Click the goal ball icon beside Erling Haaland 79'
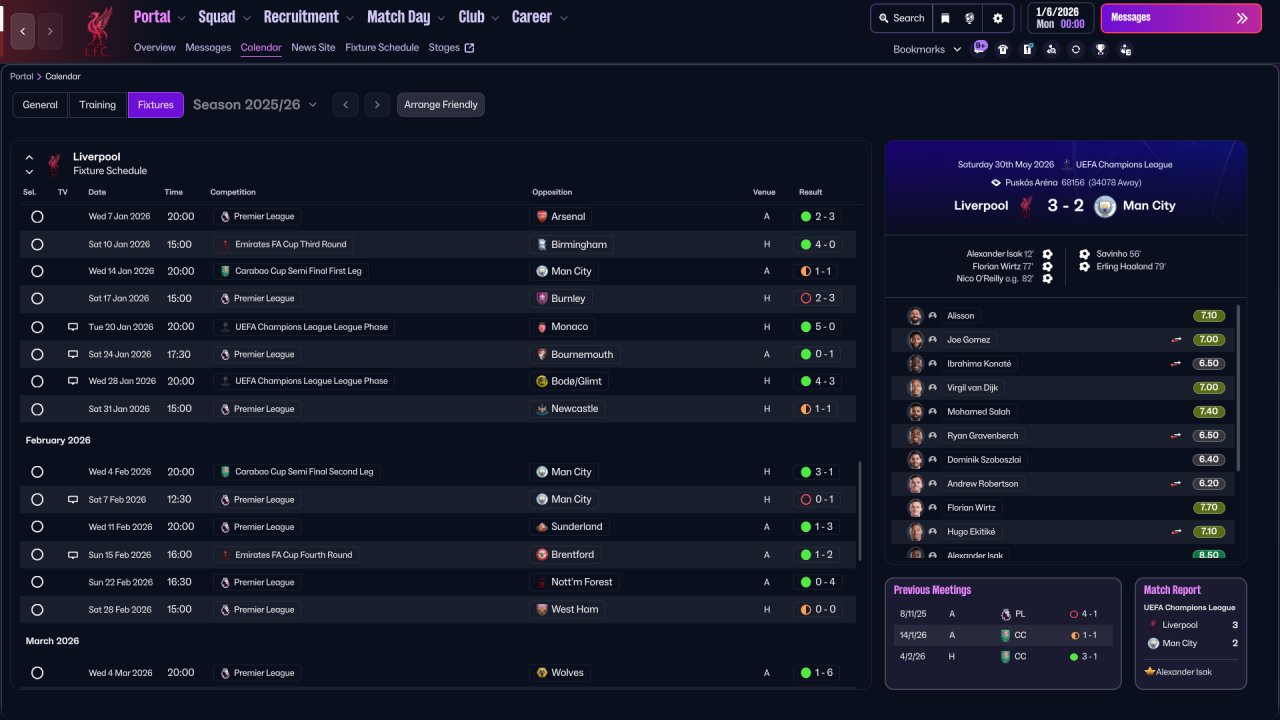The image size is (1280, 720). click(1085, 267)
